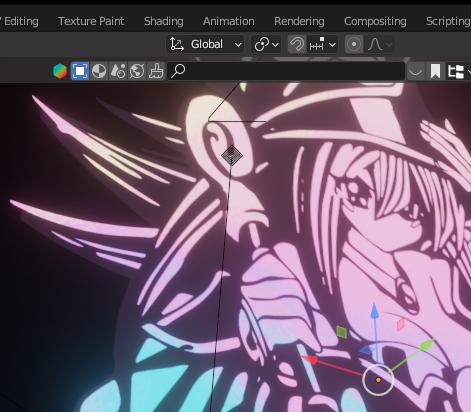This screenshot has width=471, height=412.
Task: Select the point light object in the viewport
Action: [232, 155]
